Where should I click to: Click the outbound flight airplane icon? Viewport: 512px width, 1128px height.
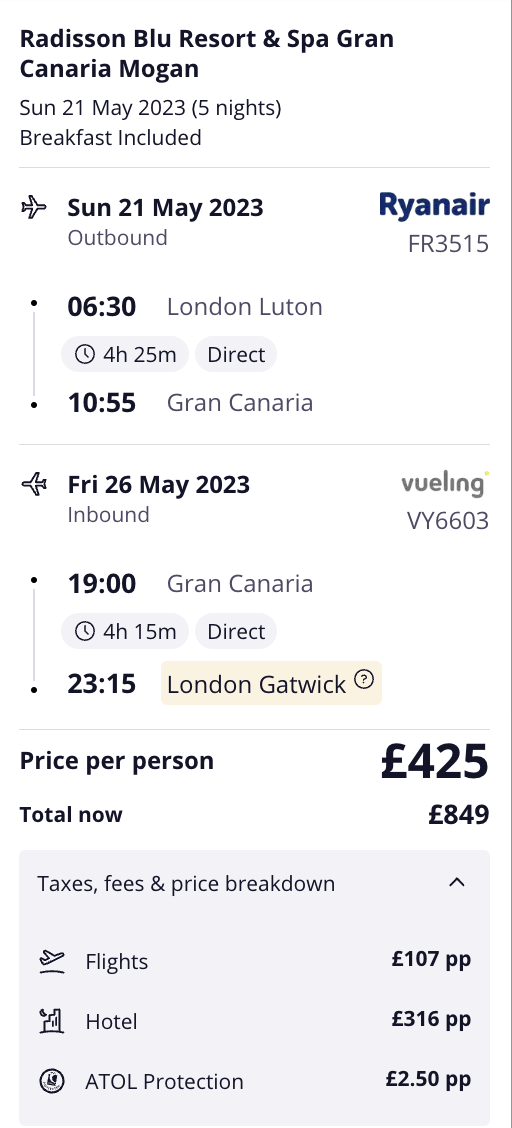pyautogui.click(x=34, y=208)
